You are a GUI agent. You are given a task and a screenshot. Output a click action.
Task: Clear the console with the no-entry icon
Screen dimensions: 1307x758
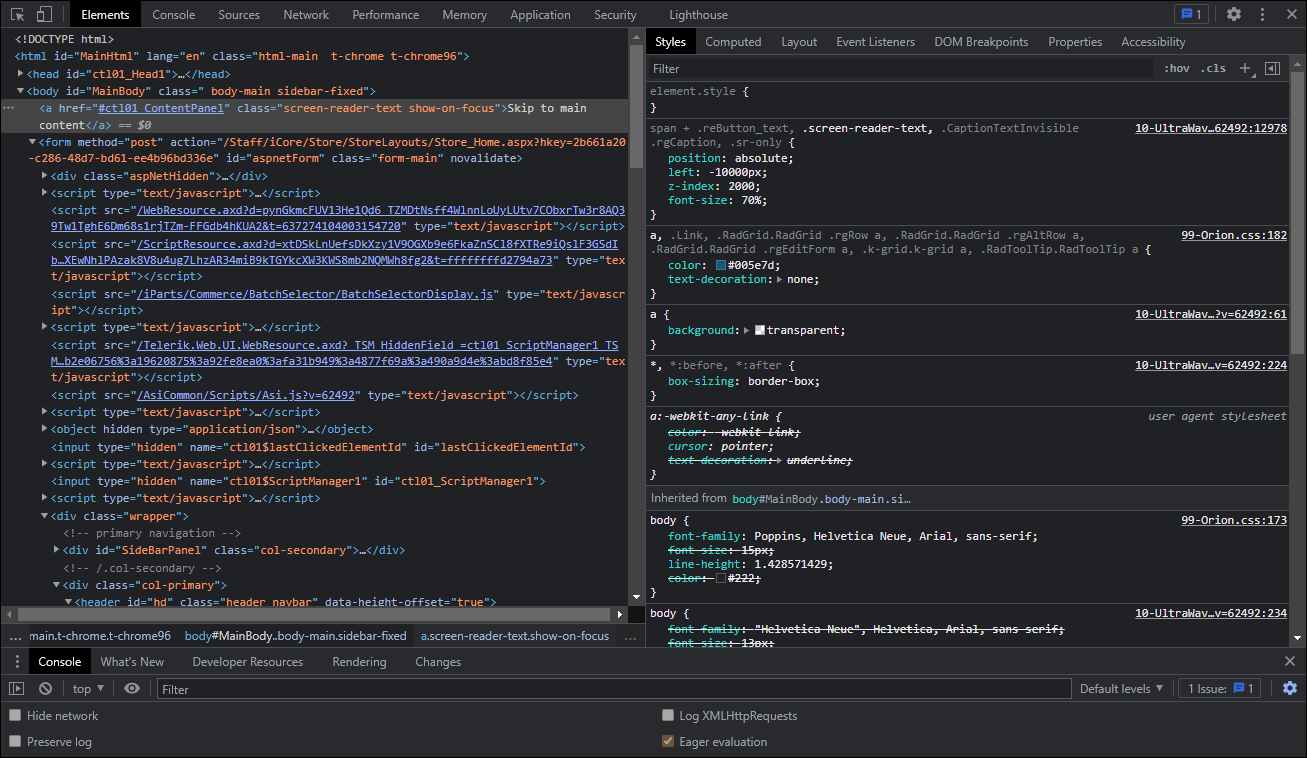point(44,688)
